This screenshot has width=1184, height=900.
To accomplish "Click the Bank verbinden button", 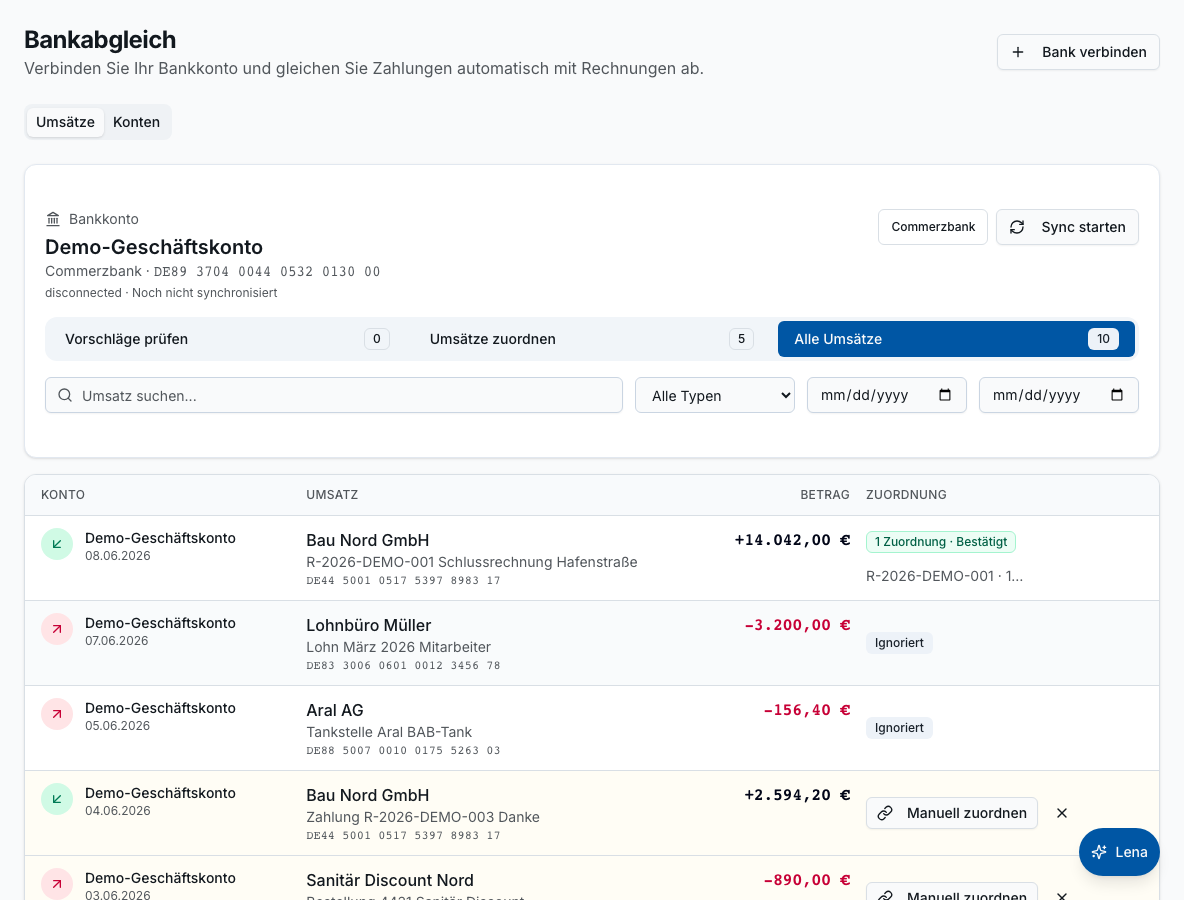I will [x=1078, y=52].
